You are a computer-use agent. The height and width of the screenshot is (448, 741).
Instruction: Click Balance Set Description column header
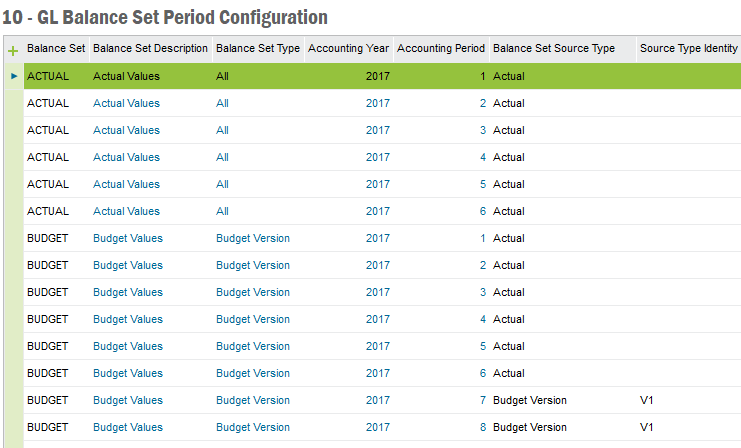tap(150, 48)
